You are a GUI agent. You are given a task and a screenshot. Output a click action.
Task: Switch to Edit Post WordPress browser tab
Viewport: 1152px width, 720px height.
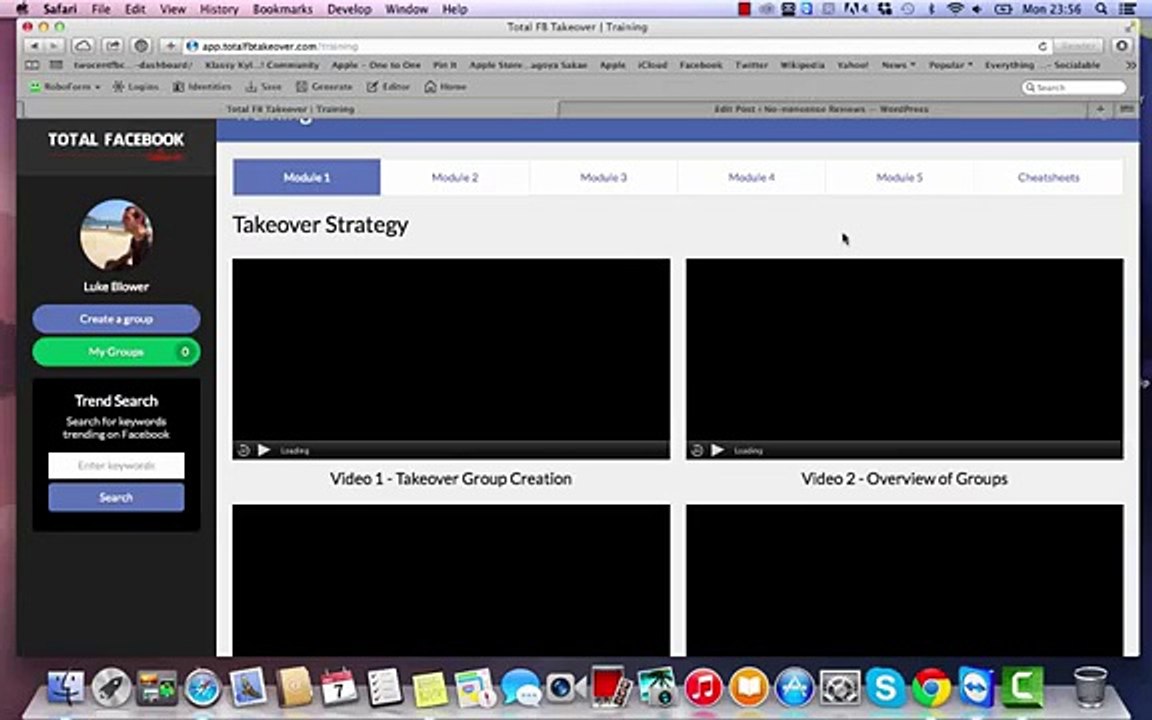(821, 109)
